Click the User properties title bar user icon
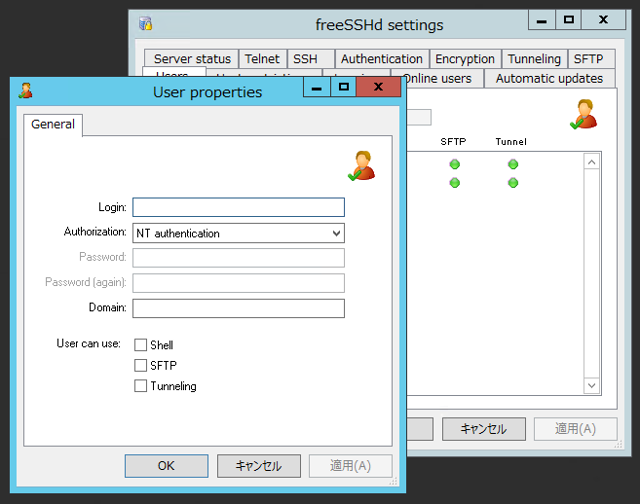This screenshot has height=504, width=640. [x=25, y=91]
